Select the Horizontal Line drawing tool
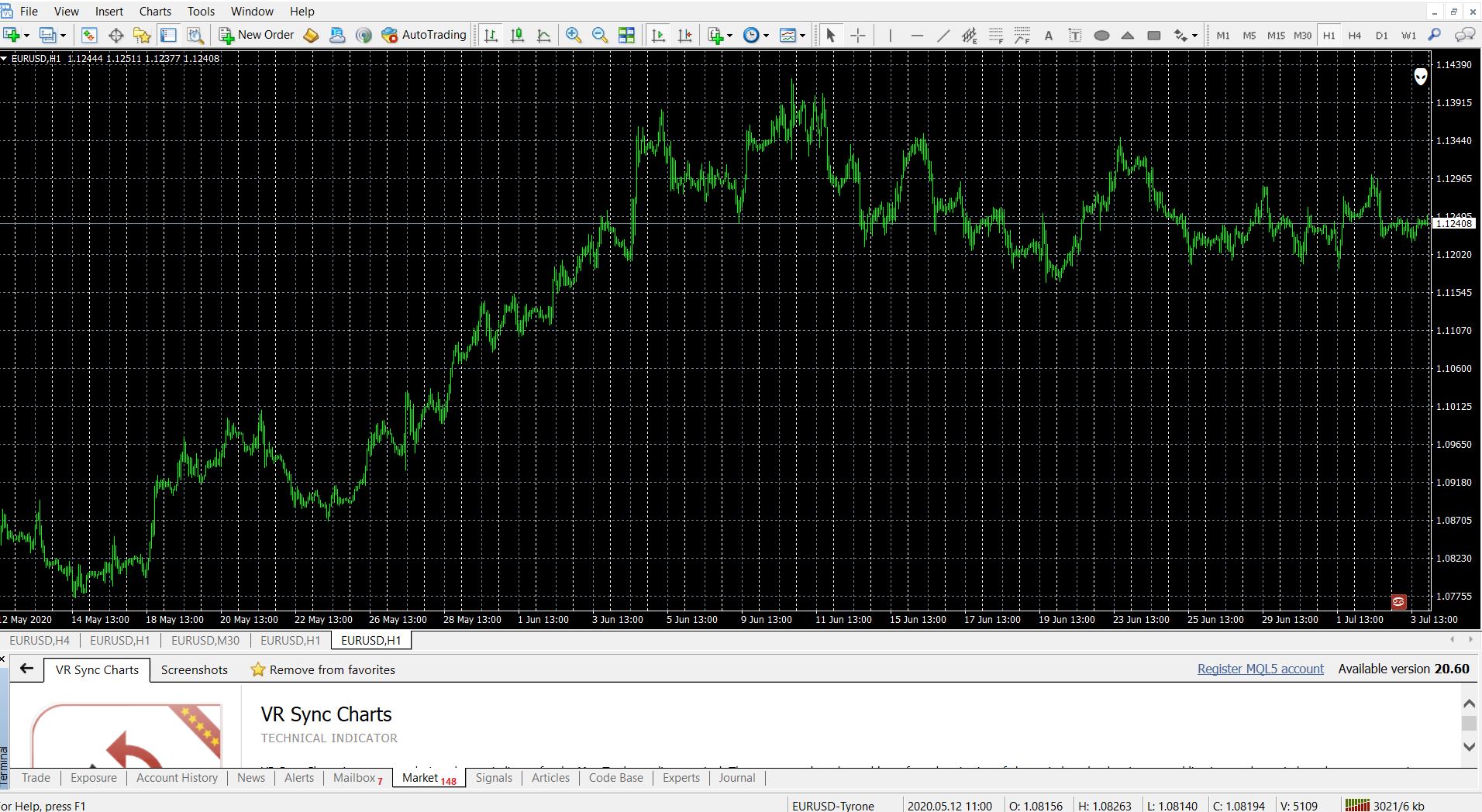This screenshot has height=812, width=1482. [917, 35]
